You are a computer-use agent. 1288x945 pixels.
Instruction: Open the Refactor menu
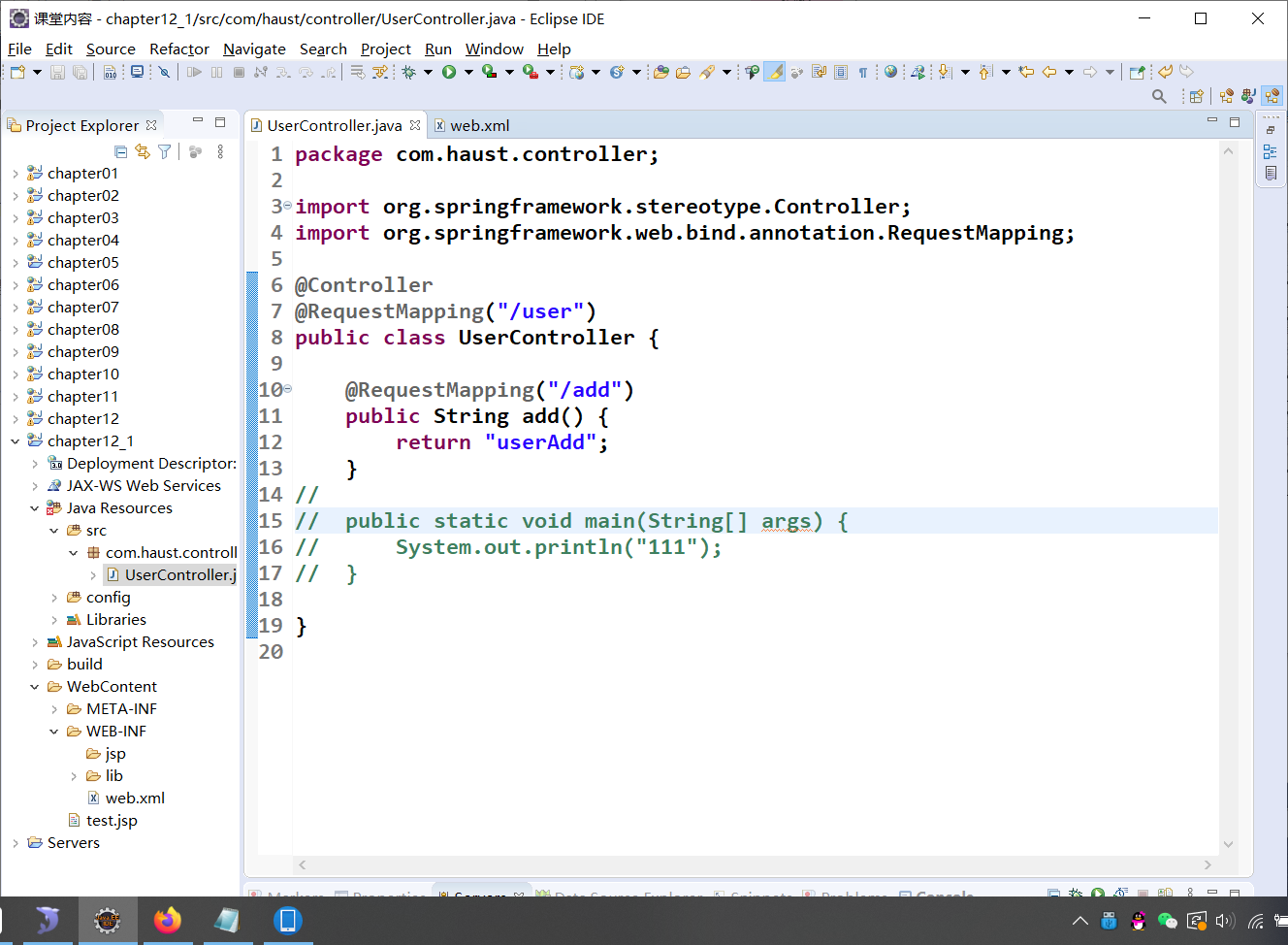tap(179, 49)
